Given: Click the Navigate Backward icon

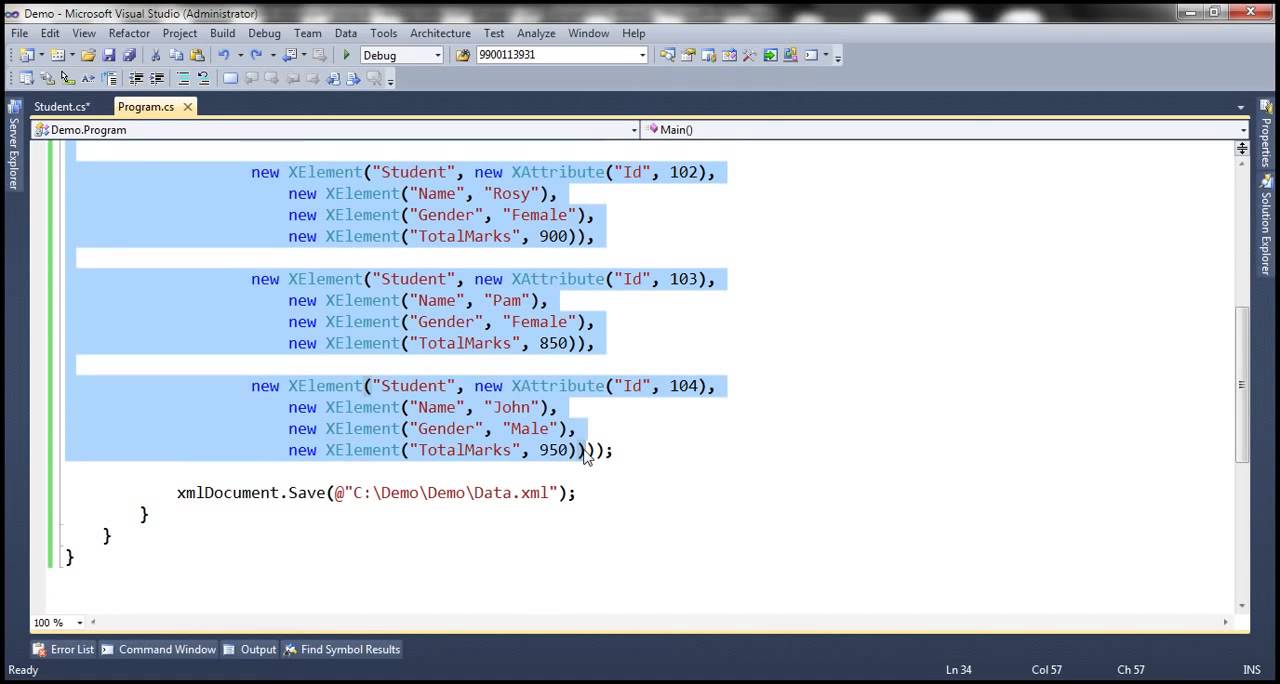Looking at the screenshot, I should pos(289,55).
